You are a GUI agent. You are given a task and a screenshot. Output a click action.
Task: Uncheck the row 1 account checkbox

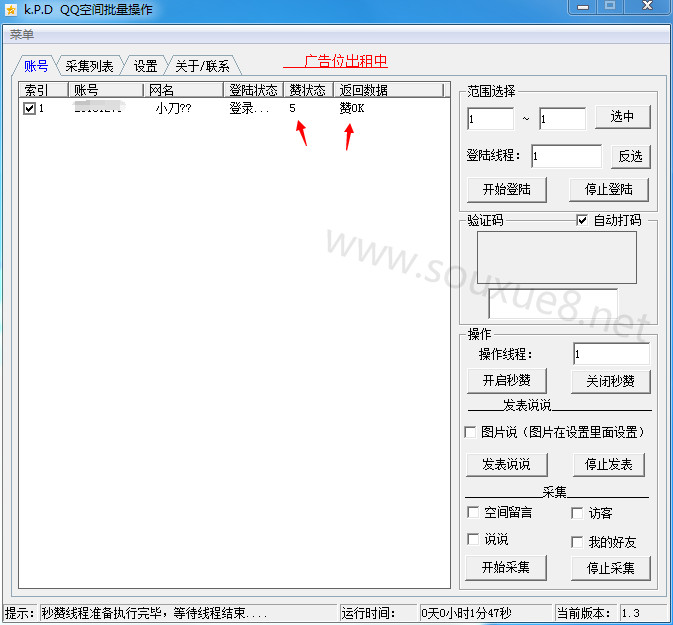[29, 108]
